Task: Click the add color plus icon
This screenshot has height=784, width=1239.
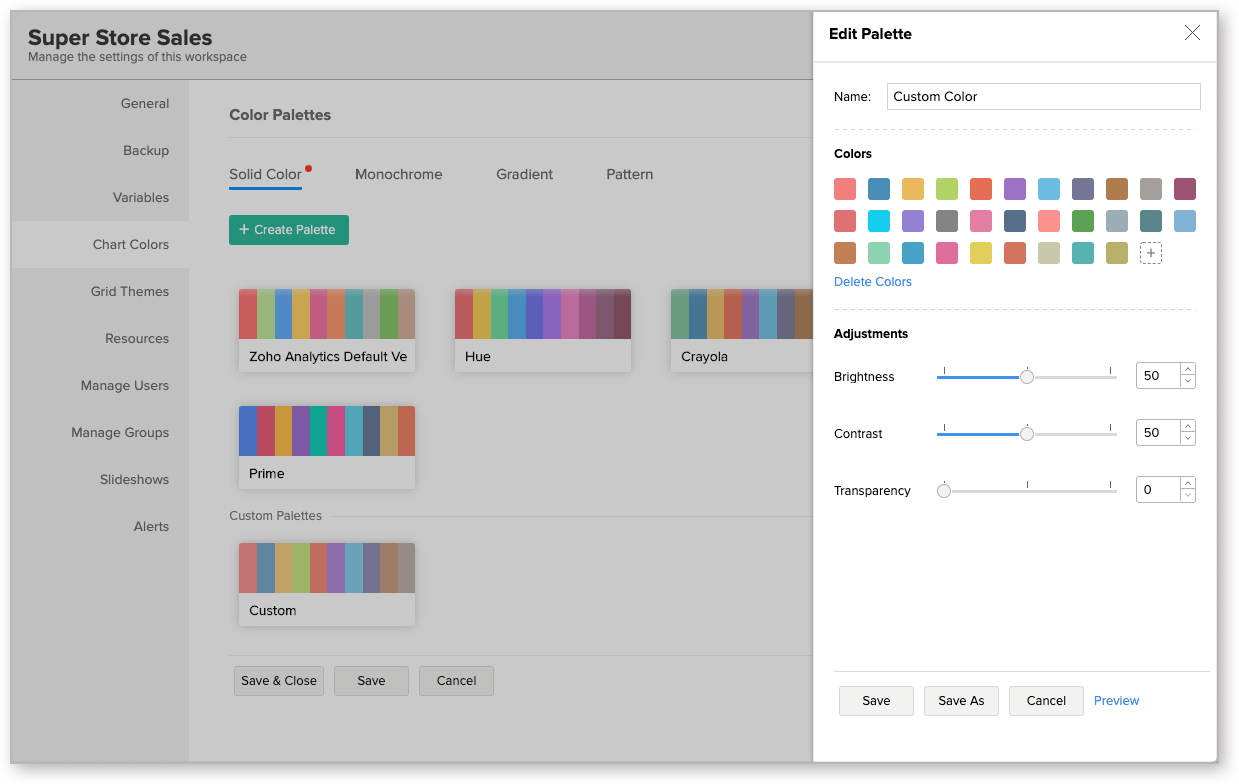Action: pyautogui.click(x=1150, y=253)
